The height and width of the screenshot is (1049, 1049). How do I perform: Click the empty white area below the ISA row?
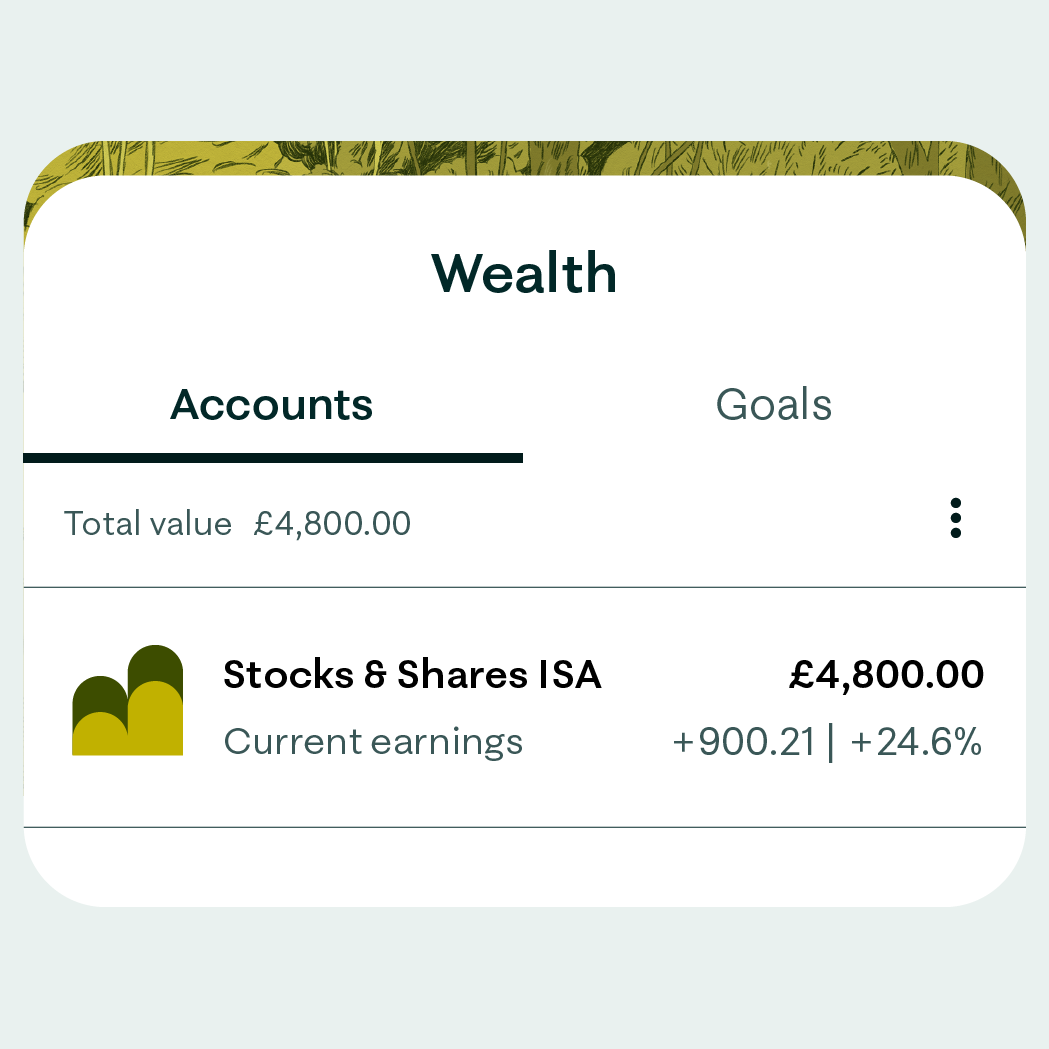pos(524,866)
